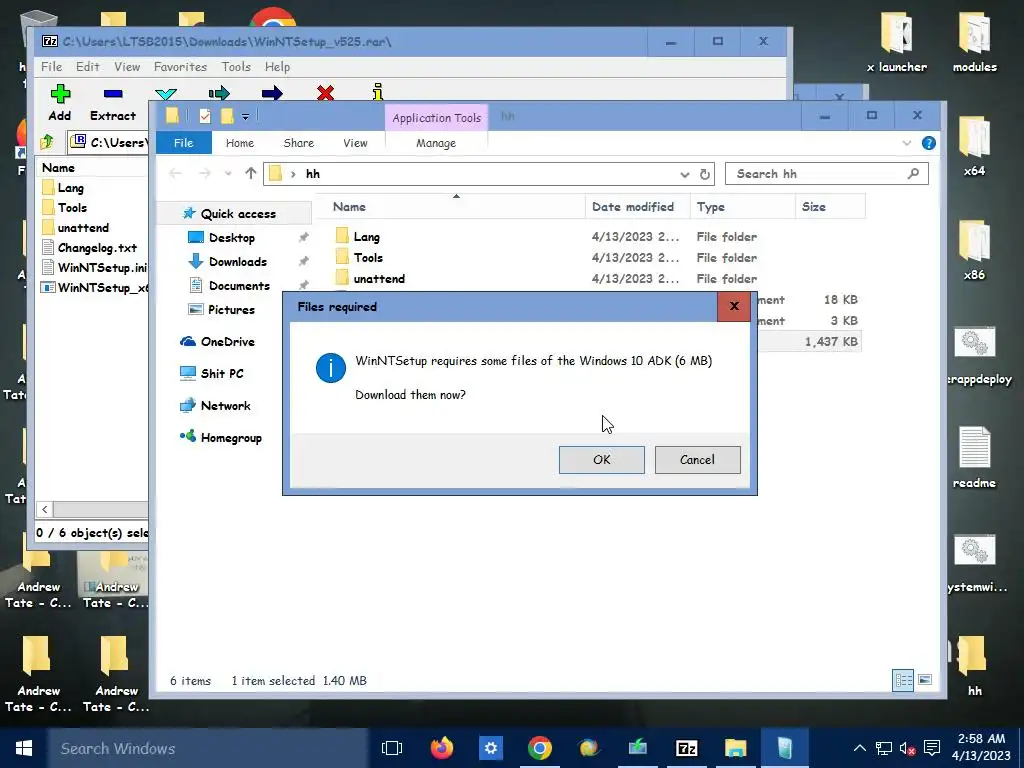Open the Help menu in 7-Zip
This screenshot has height=768, width=1024.
277,67
